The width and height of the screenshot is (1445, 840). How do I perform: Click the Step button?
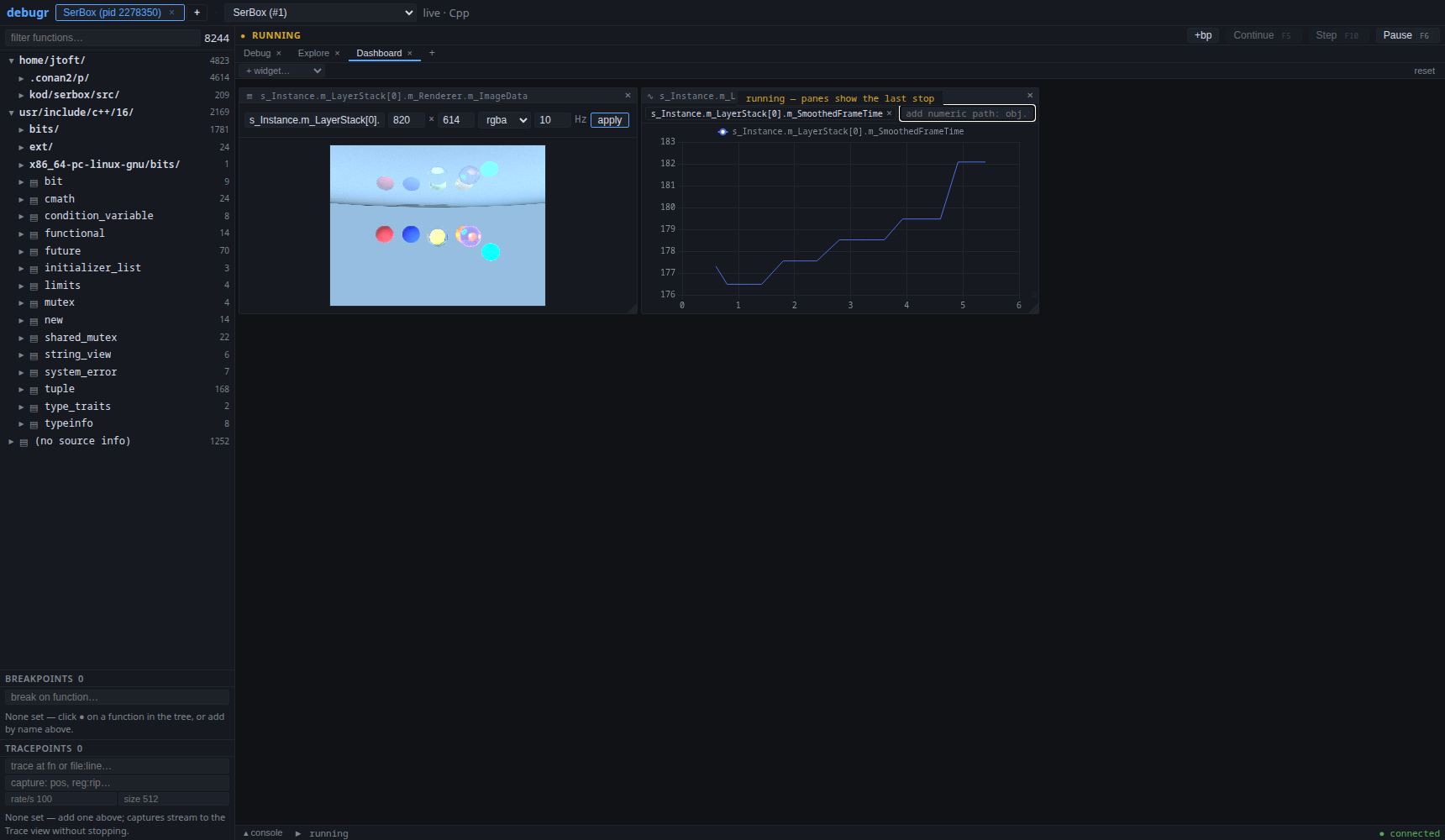[1337, 35]
